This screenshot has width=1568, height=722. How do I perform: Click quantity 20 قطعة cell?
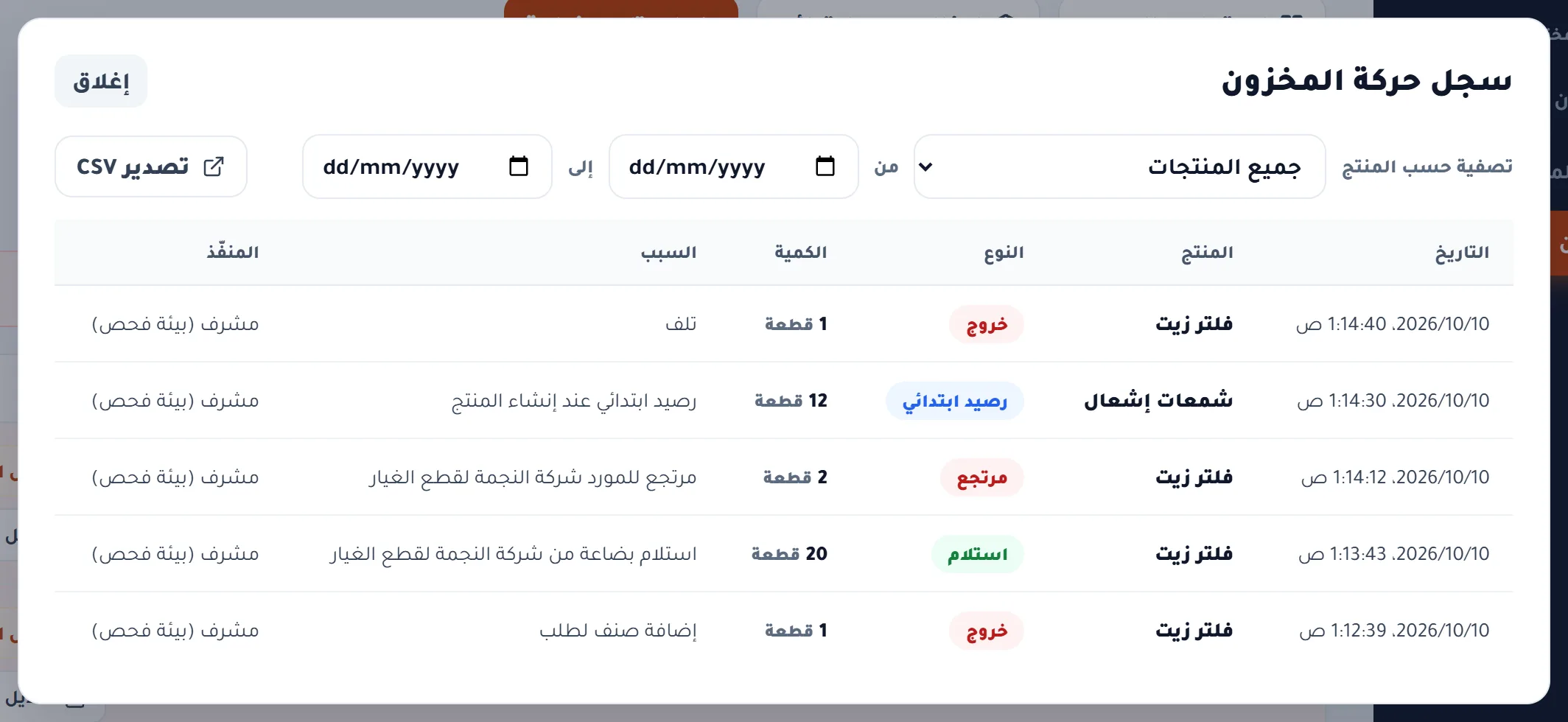(x=789, y=554)
